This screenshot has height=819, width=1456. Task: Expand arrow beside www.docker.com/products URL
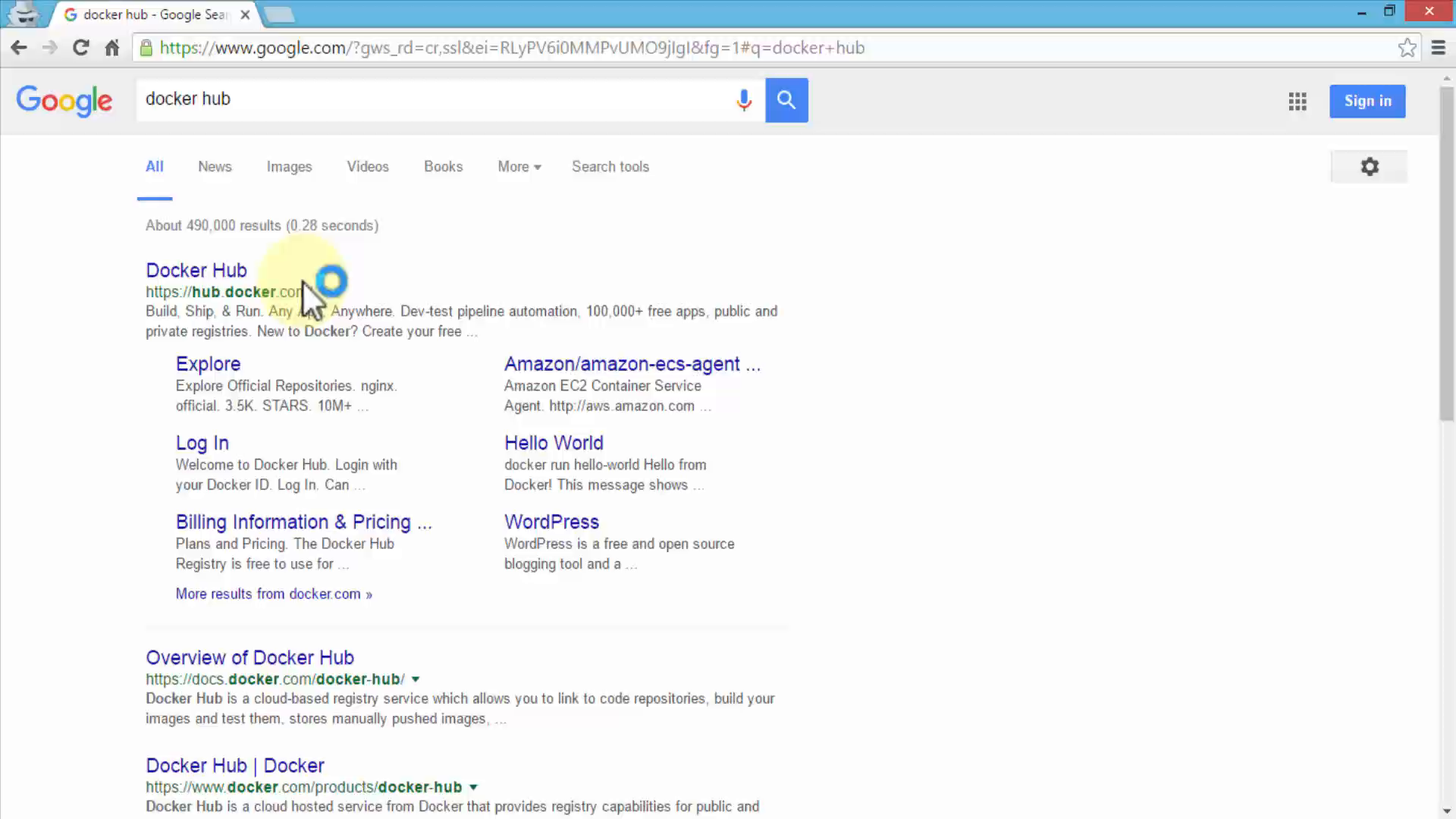(x=473, y=788)
